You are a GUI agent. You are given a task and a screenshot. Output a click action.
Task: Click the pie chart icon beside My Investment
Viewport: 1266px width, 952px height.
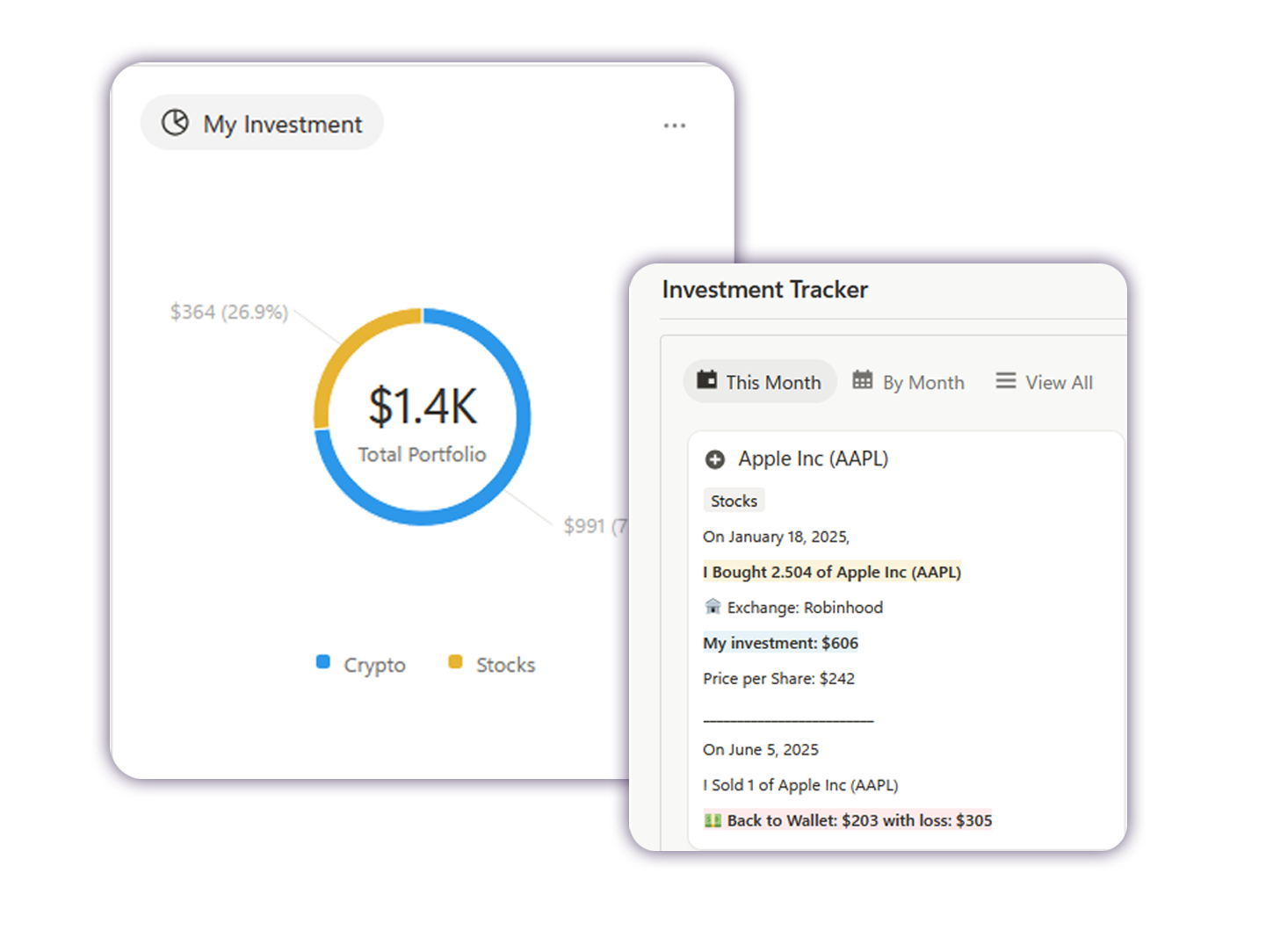[x=175, y=123]
